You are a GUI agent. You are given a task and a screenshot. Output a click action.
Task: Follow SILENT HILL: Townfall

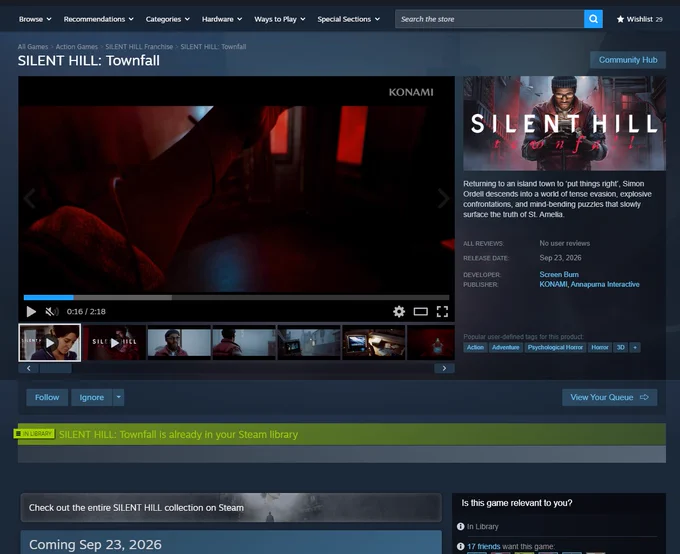point(47,397)
